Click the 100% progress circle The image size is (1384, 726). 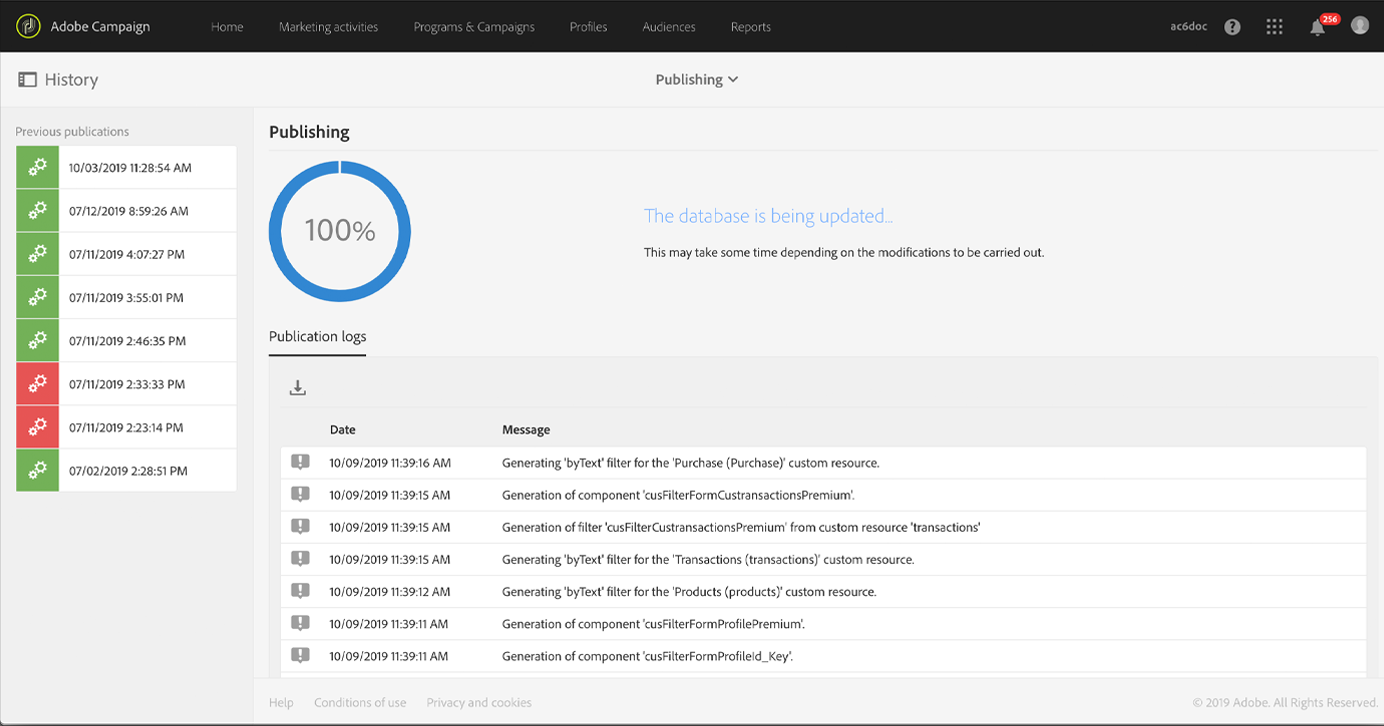pos(340,231)
